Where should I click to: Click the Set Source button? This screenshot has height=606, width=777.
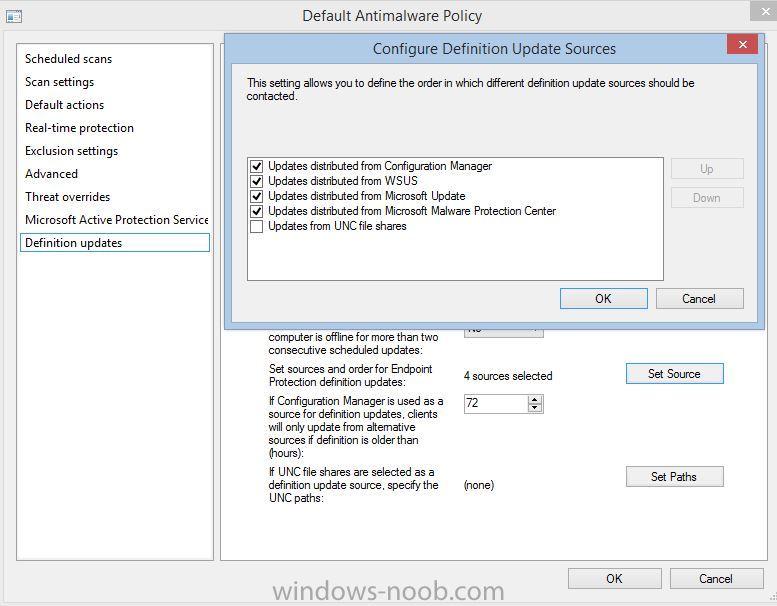tap(674, 374)
